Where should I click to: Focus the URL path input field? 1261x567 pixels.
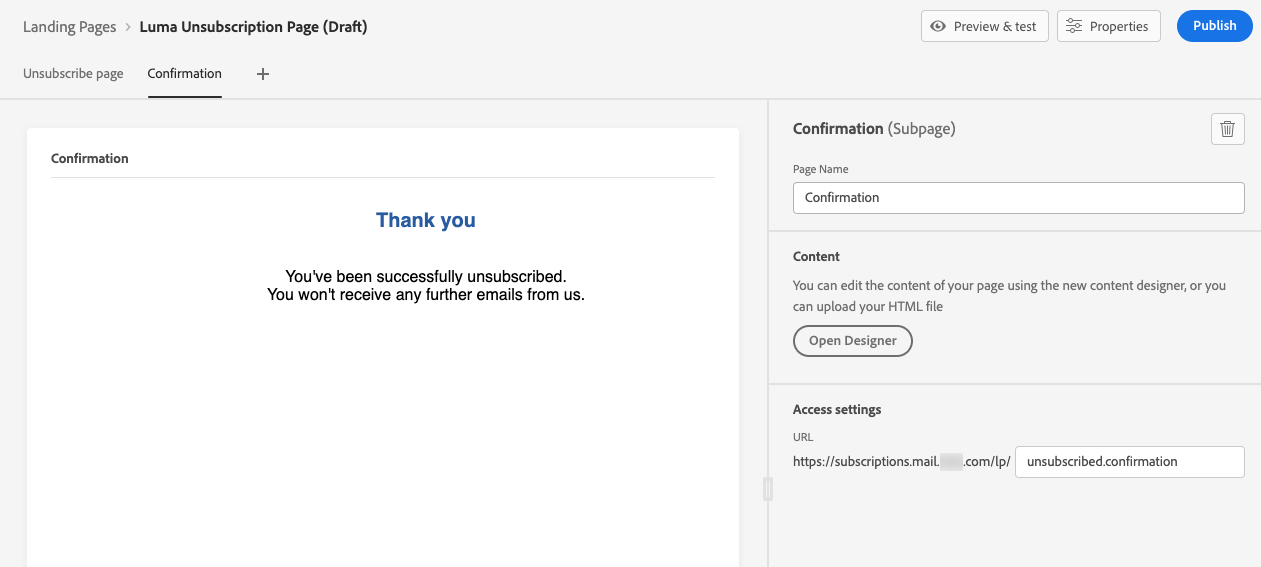1129,462
